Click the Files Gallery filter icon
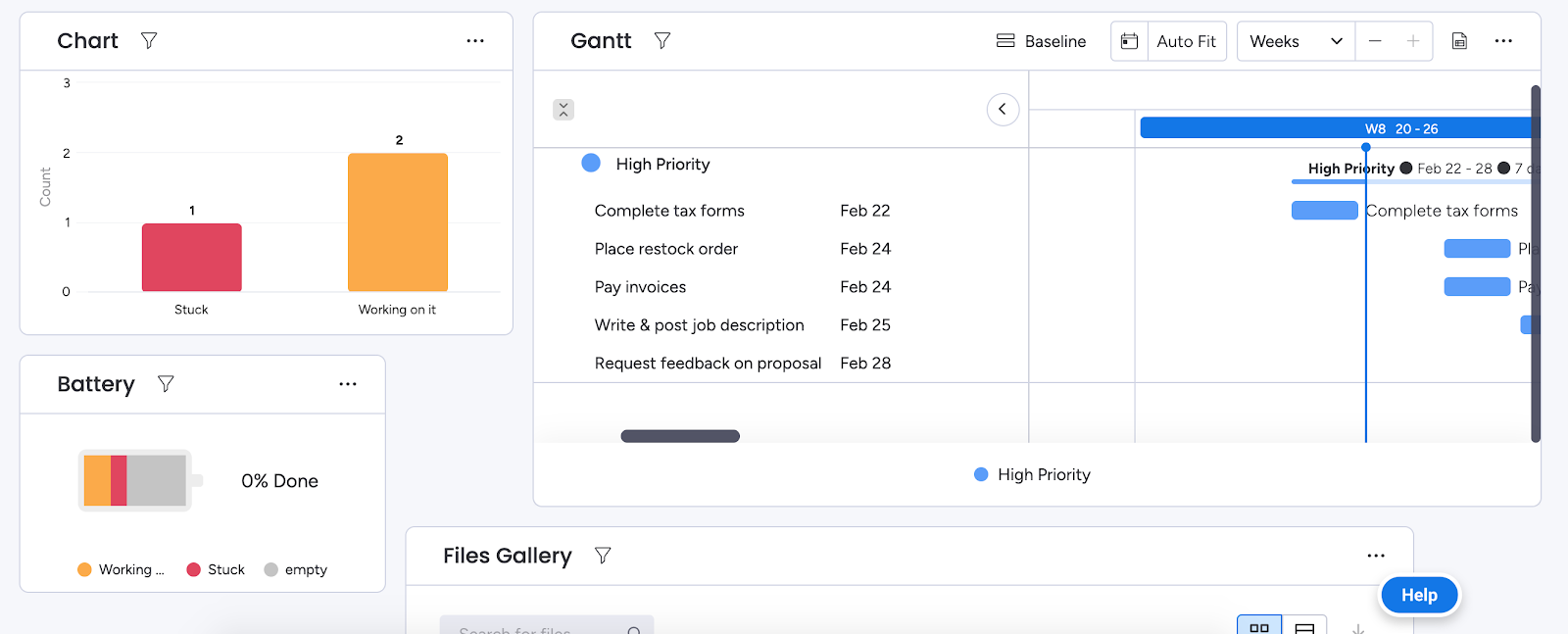Screen dimensions: 1568x634 coord(603,556)
